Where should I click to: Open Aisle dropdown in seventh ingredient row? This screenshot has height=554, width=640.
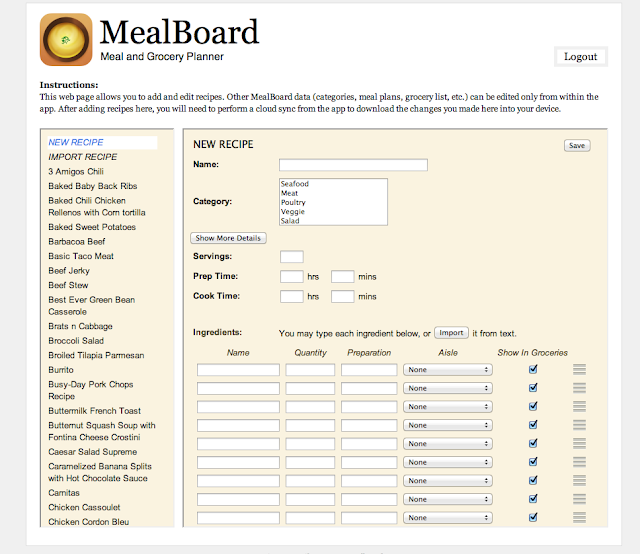coord(448,481)
